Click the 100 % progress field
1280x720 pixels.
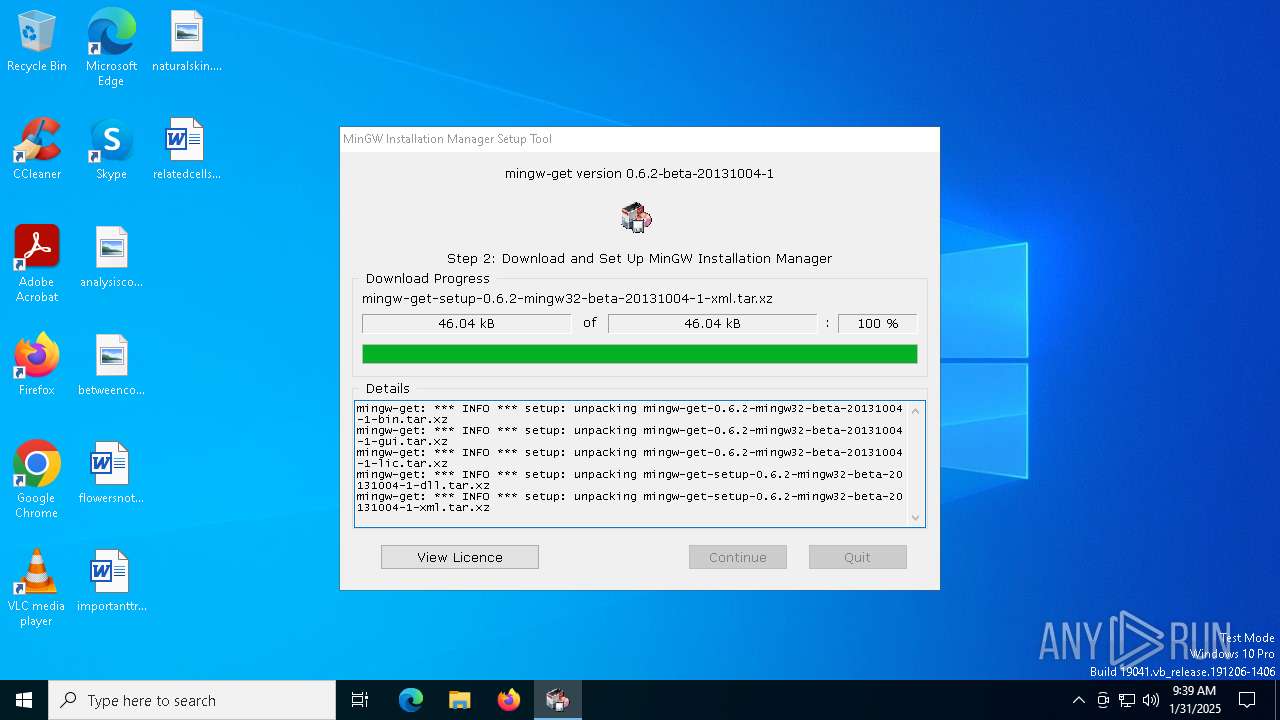point(878,324)
